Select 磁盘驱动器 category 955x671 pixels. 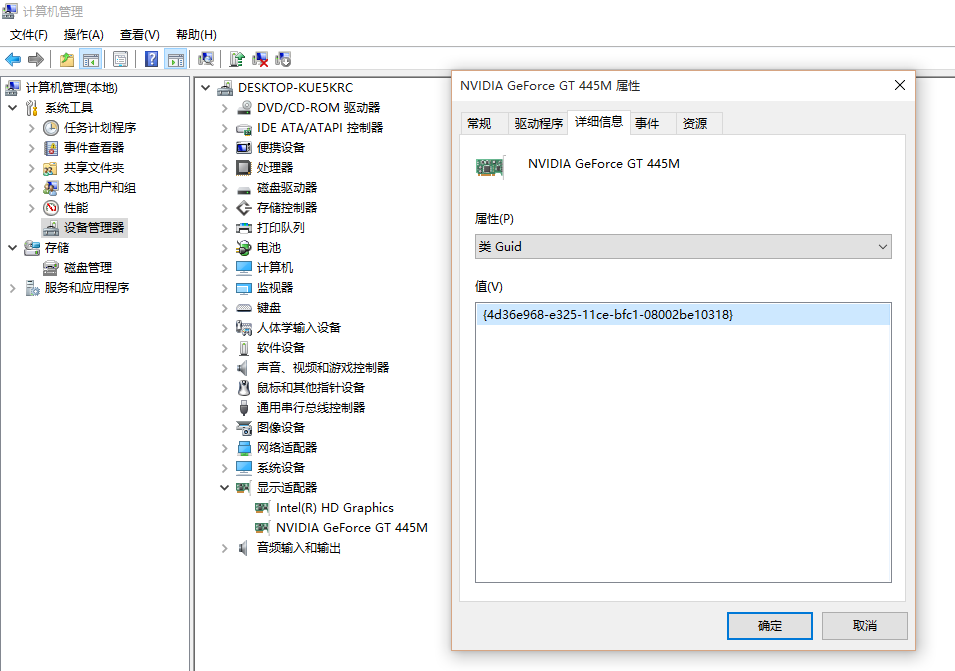(x=287, y=188)
